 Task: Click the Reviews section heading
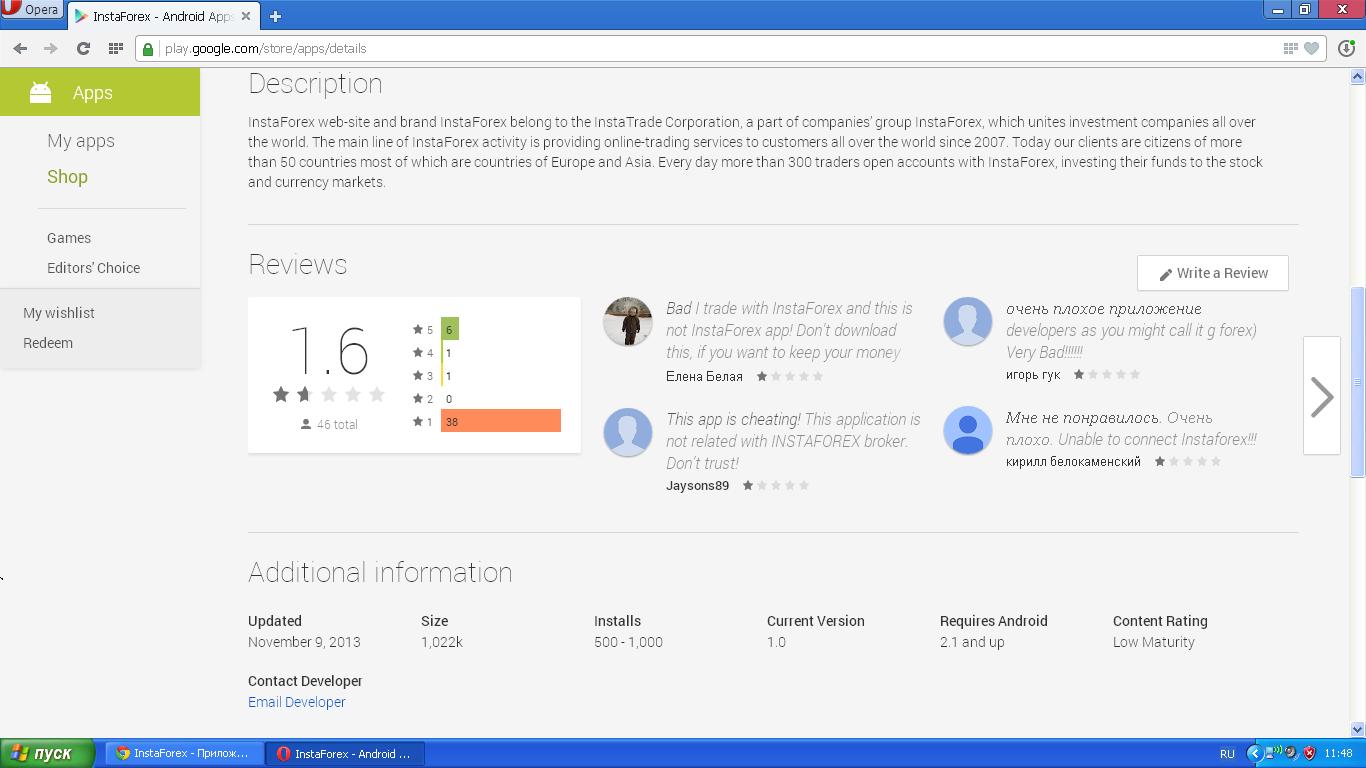[298, 265]
